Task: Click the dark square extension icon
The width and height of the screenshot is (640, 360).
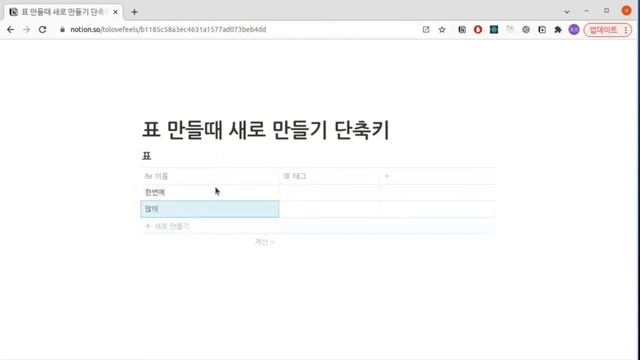Action: click(542, 29)
